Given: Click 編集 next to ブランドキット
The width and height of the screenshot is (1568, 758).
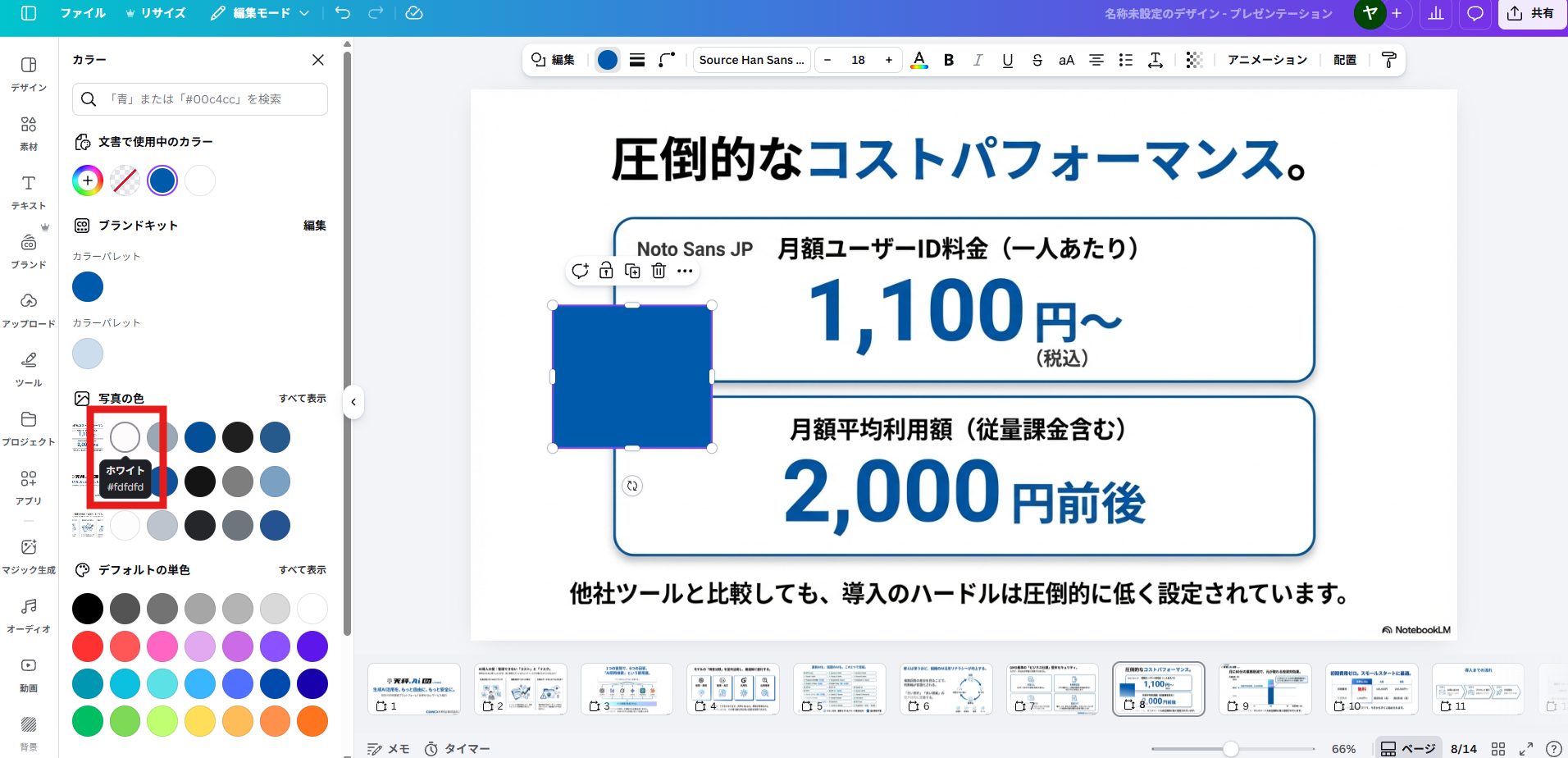Looking at the screenshot, I should pos(314,225).
